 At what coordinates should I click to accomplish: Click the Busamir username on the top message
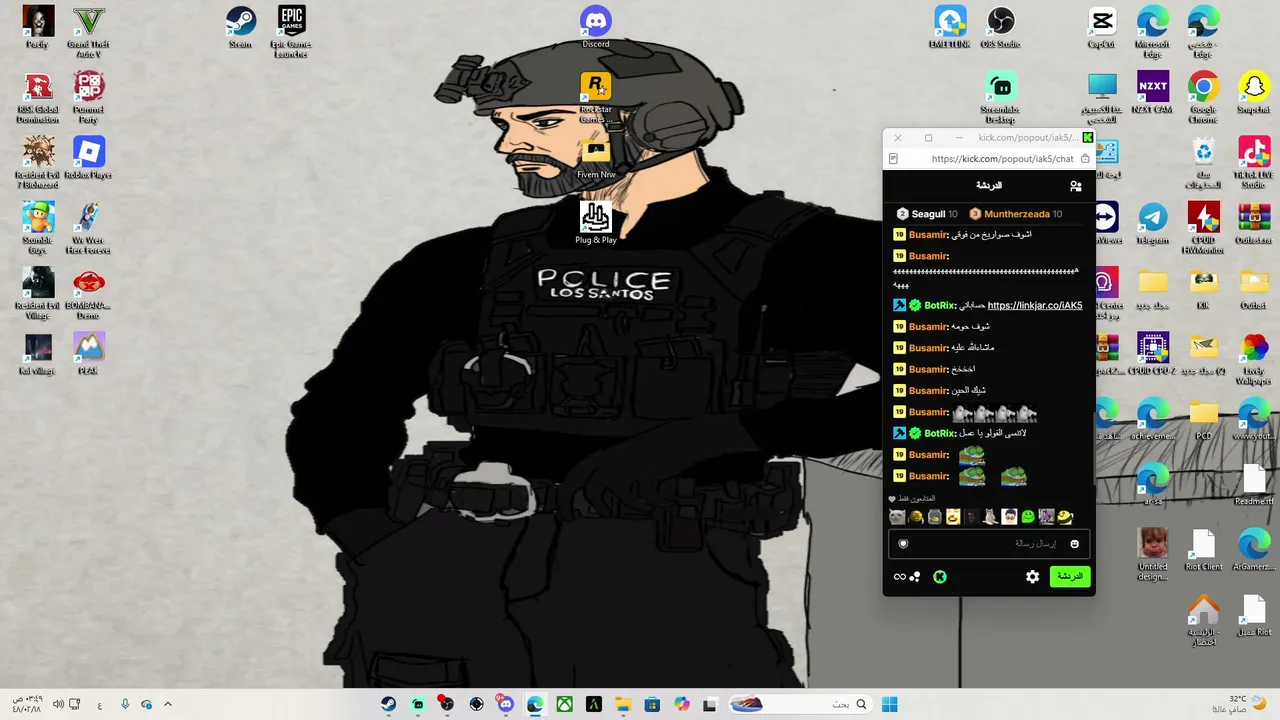[928, 235]
